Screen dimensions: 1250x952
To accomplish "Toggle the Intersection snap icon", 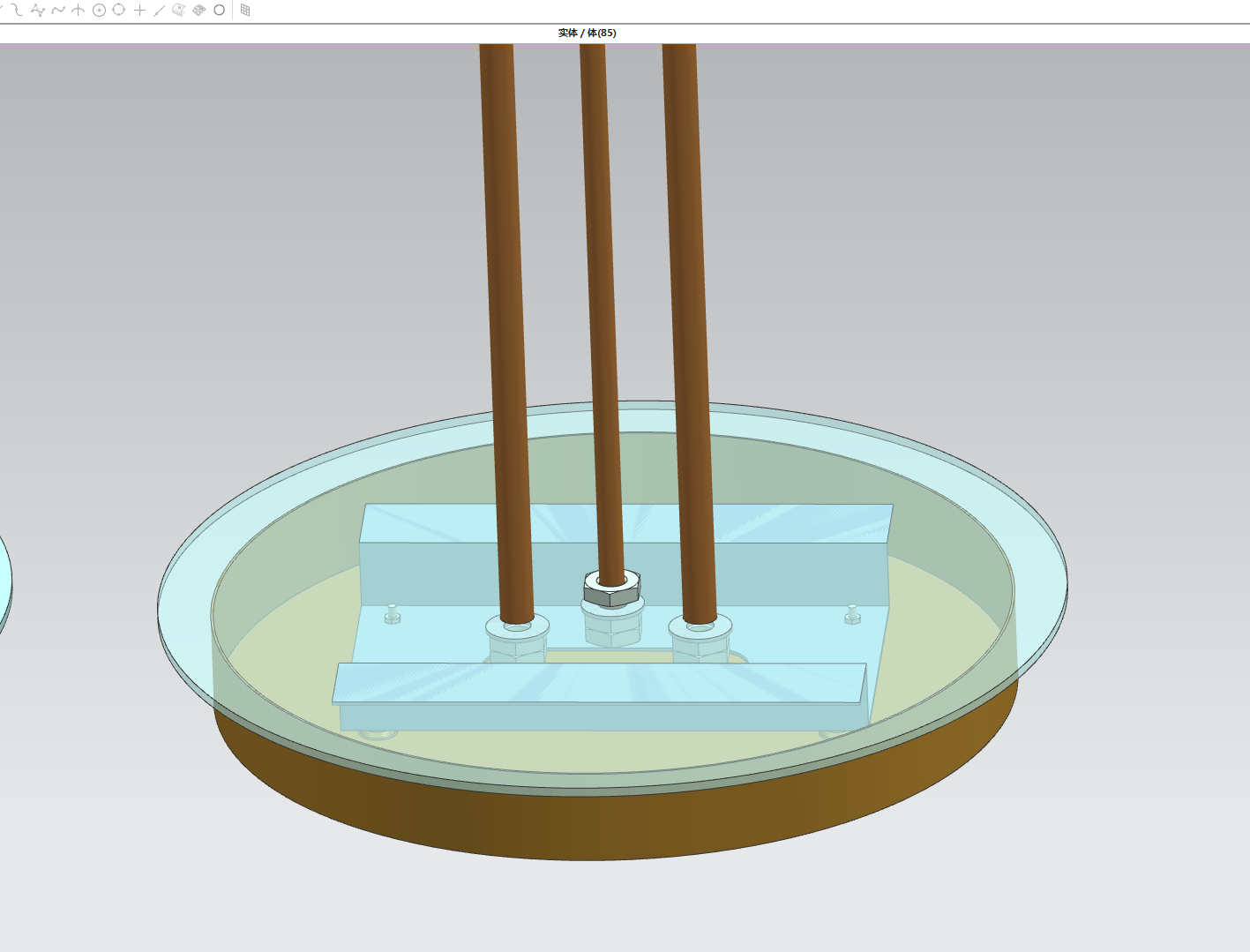I will tap(79, 11).
